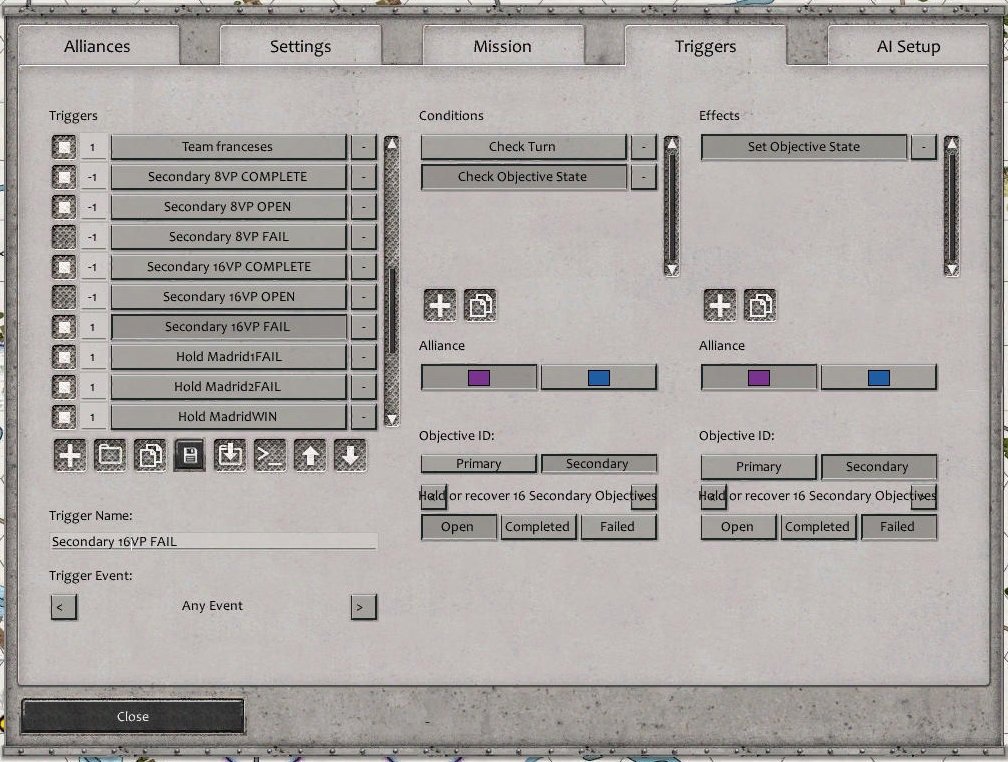Toggle checkbox for Secondary 16VP FAIL trigger
The width and height of the screenshot is (1008, 762).
pyautogui.click(x=64, y=327)
